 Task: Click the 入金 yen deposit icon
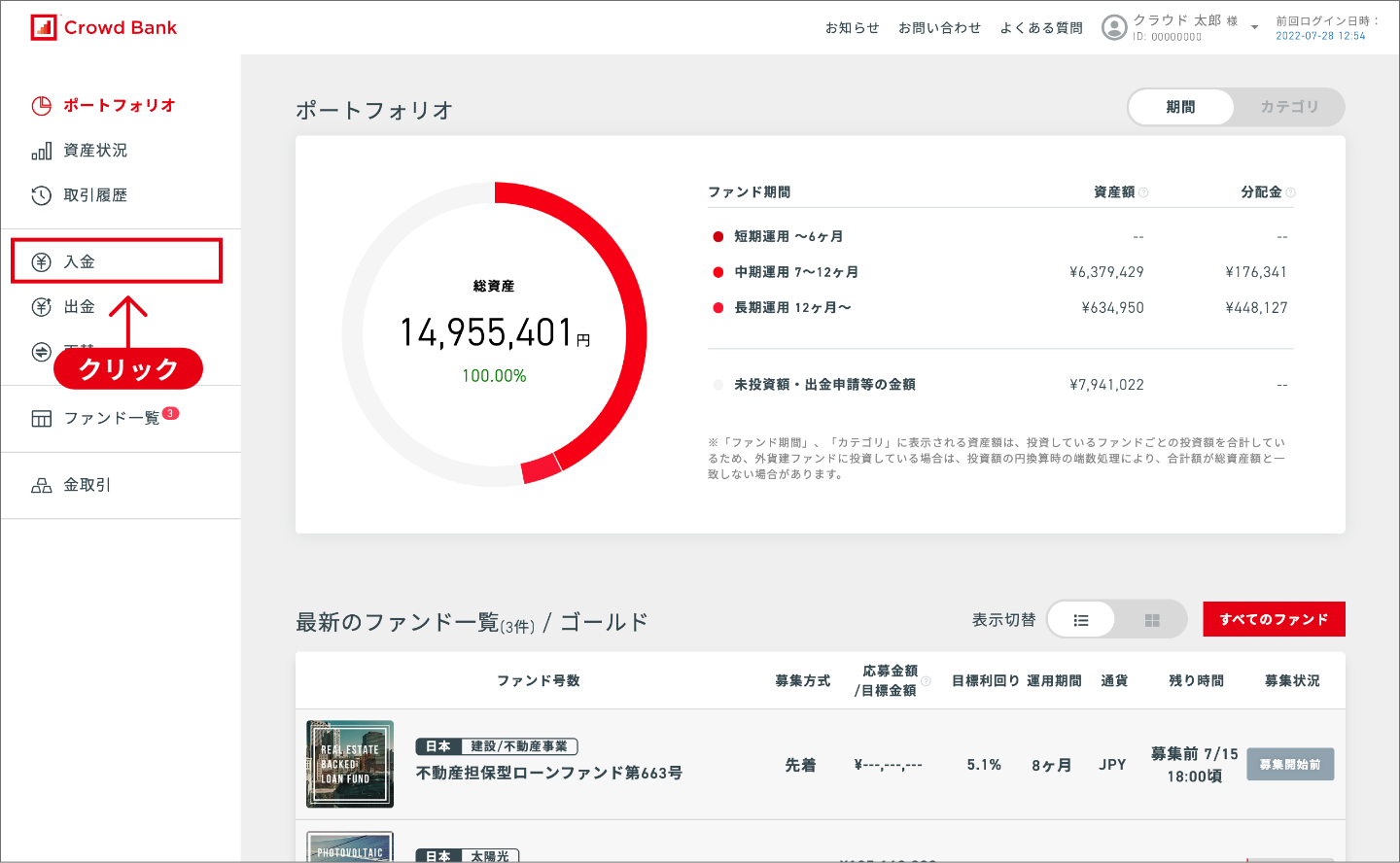(42, 261)
